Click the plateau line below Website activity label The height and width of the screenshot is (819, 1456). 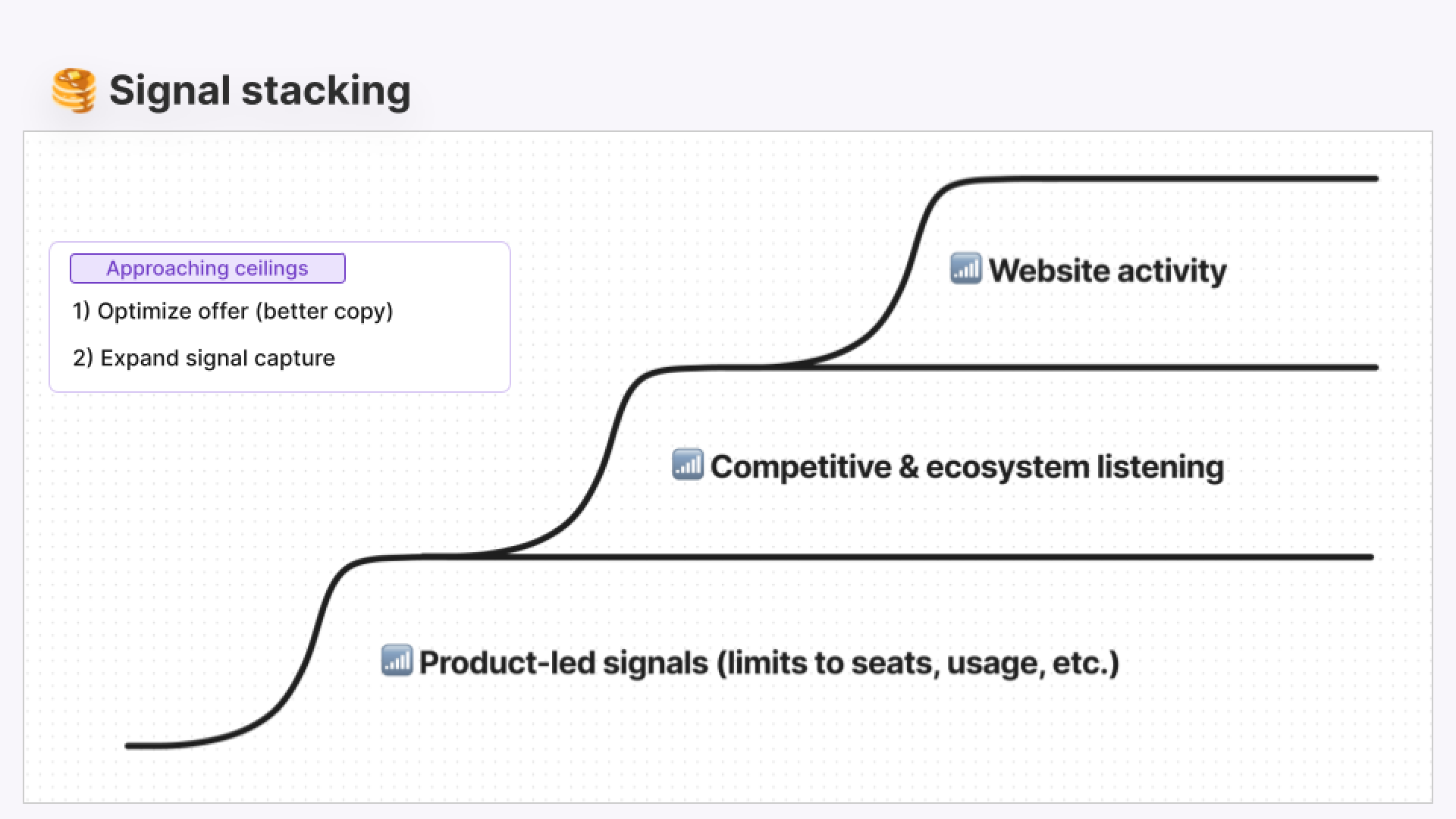tap(1100, 368)
